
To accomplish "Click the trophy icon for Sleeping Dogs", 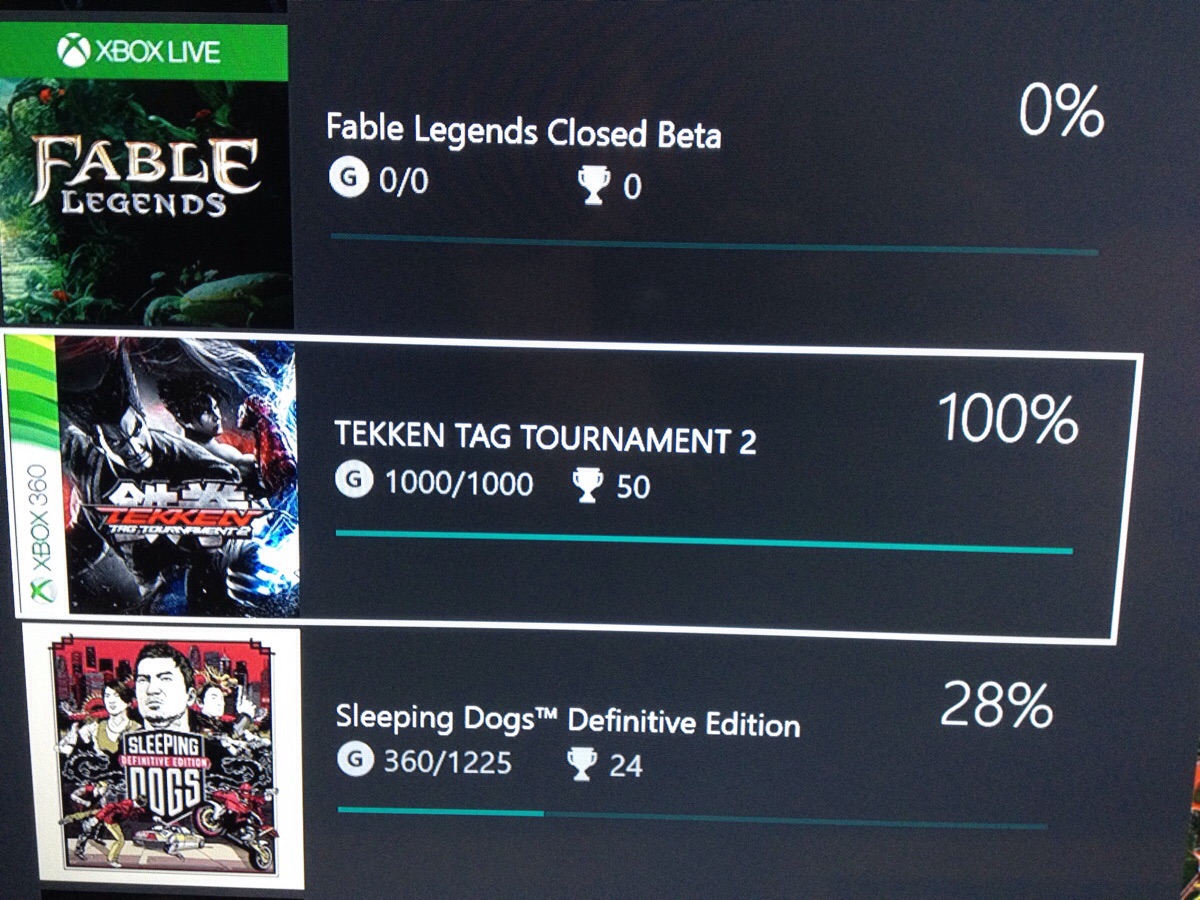I will [580, 765].
